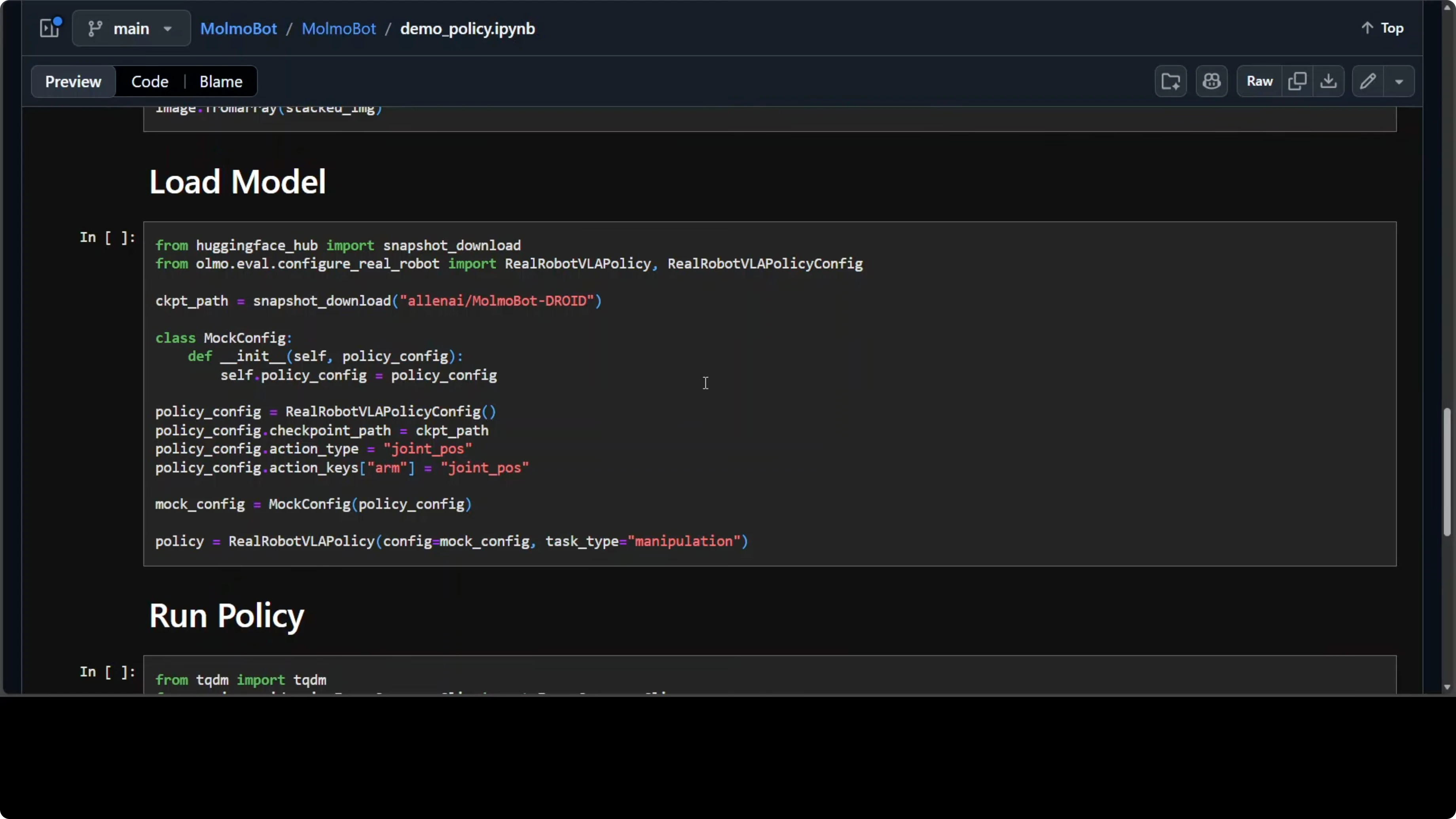Expand the file tree side panel
The image size is (1456, 819).
click(50, 28)
